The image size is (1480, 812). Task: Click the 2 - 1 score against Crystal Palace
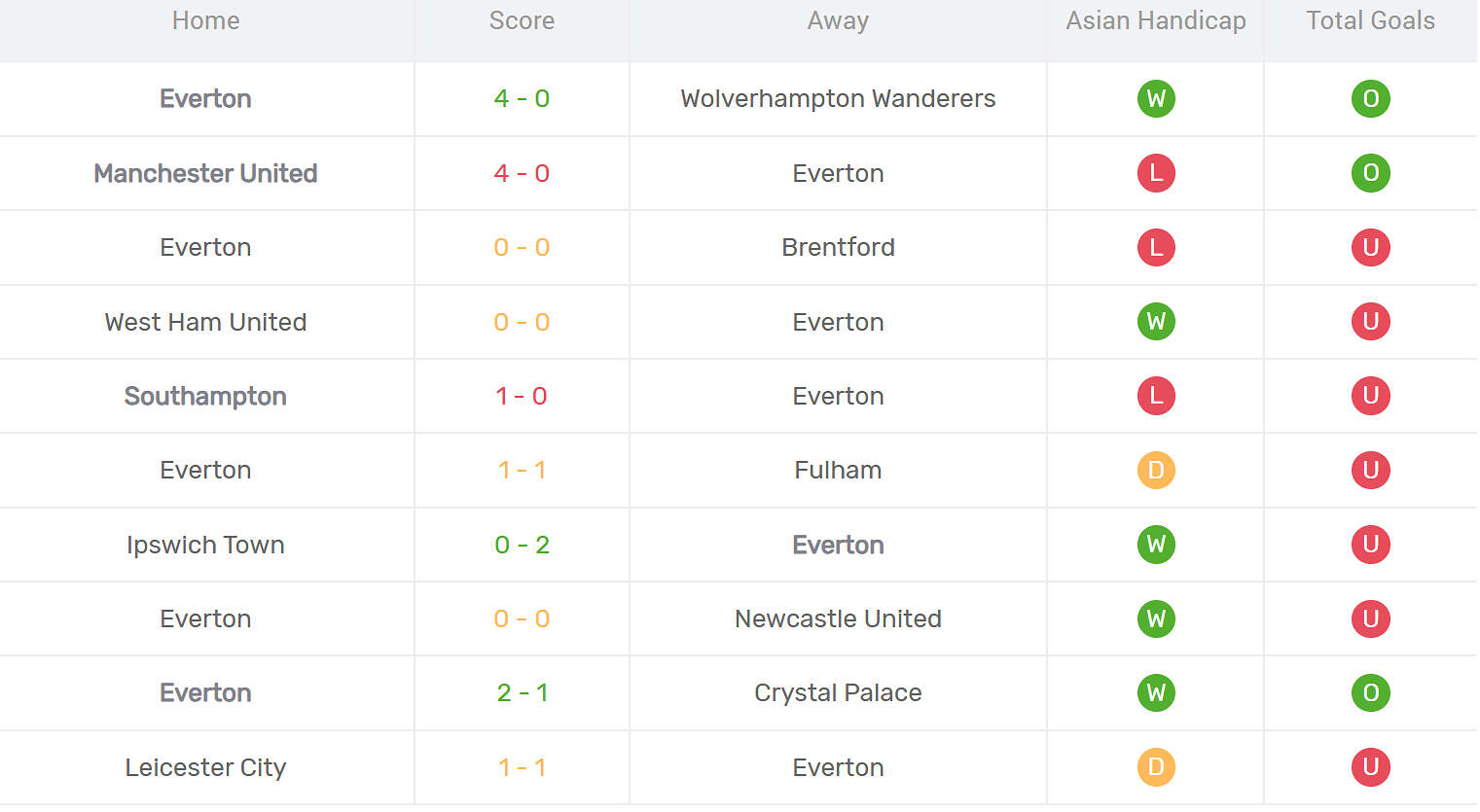tap(522, 693)
